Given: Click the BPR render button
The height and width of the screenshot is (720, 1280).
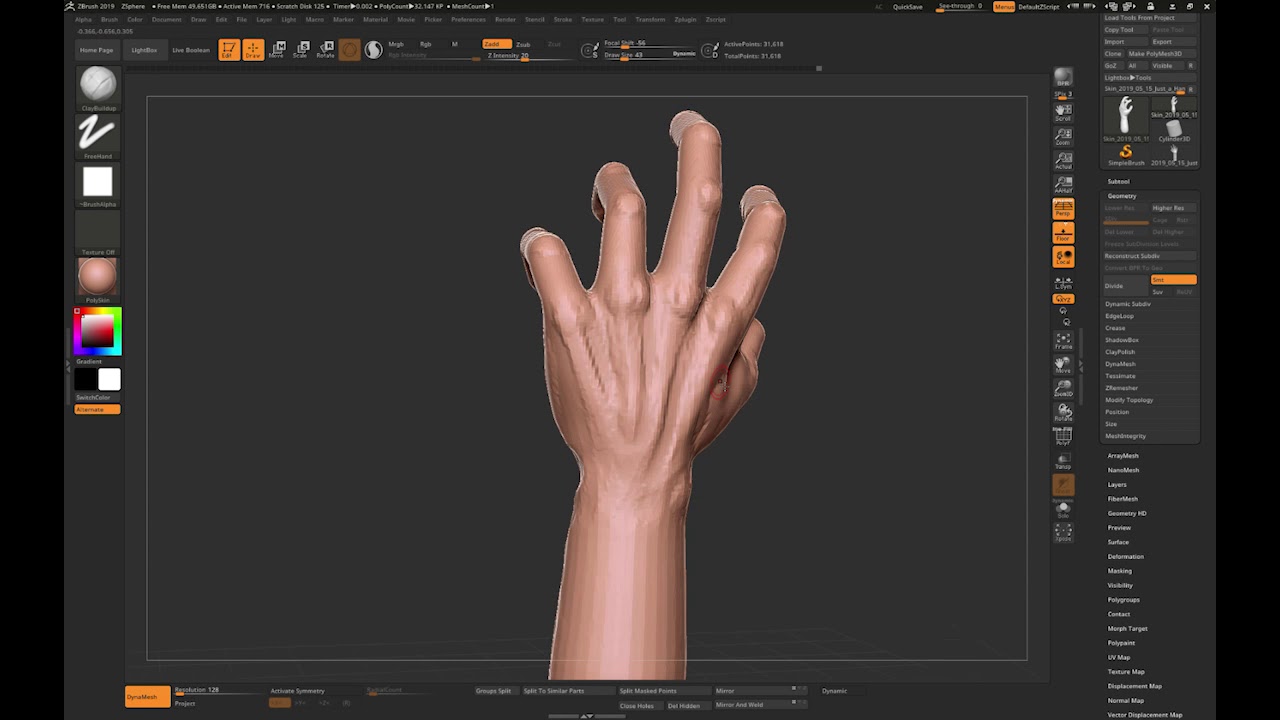Looking at the screenshot, I should (x=1063, y=77).
